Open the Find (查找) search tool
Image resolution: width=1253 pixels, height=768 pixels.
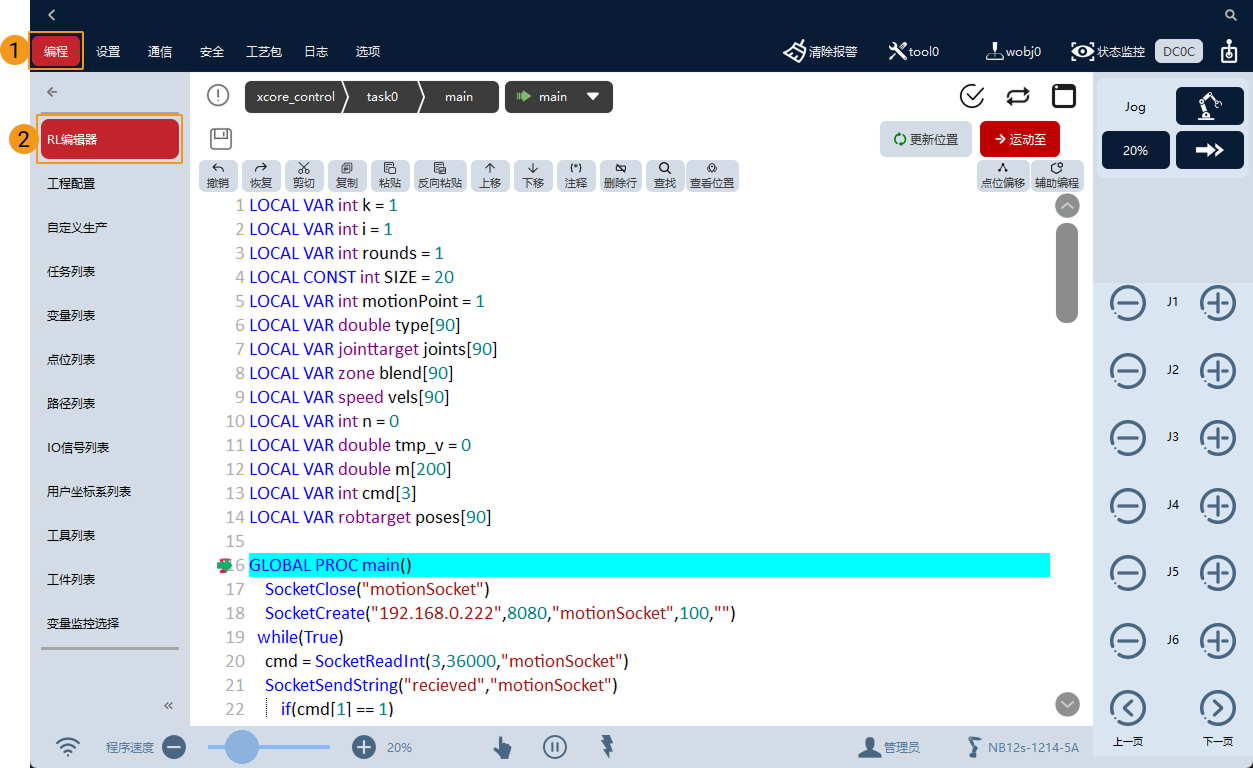[665, 176]
